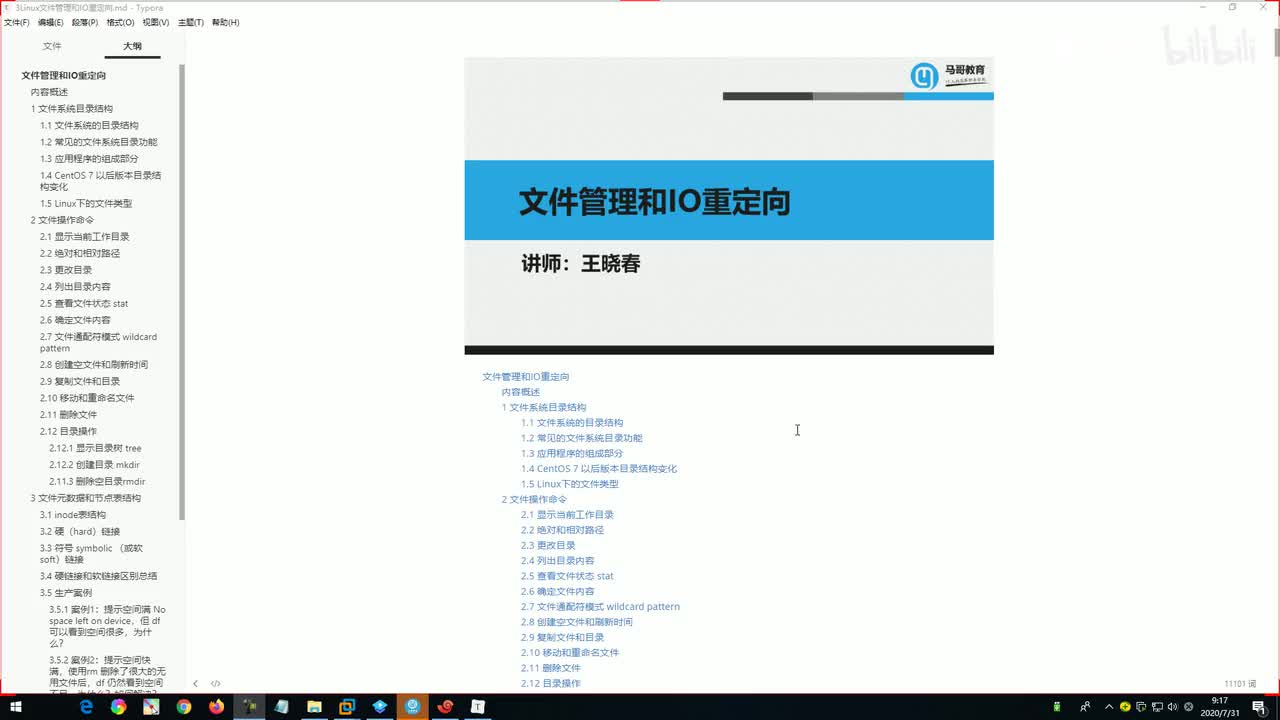
Task: Go to outline item 2.8 创建空文件和刷新时间
Action: point(94,365)
